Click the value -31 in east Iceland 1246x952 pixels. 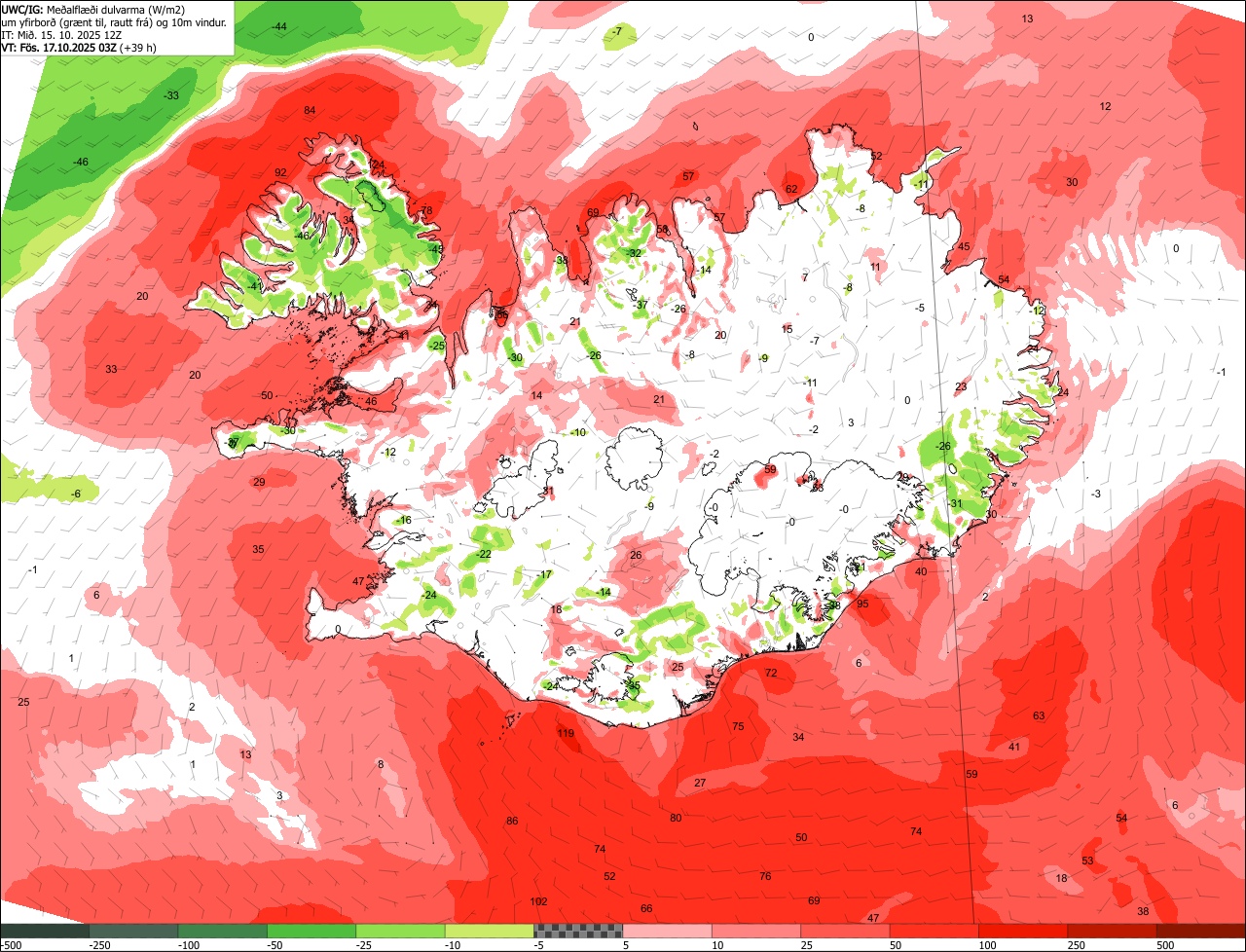point(955,503)
